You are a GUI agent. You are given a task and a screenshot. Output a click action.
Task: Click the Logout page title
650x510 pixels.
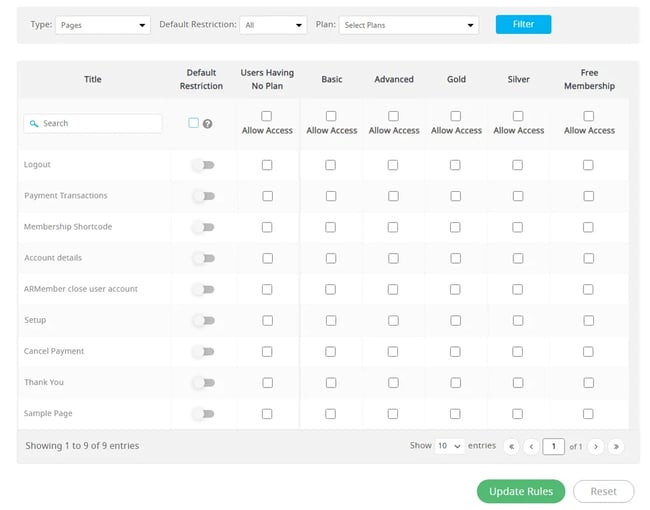tap(37, 165)
